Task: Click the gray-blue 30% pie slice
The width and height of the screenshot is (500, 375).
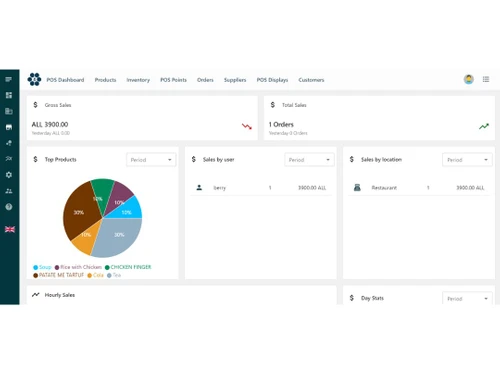Action: [x=117, y=237]
